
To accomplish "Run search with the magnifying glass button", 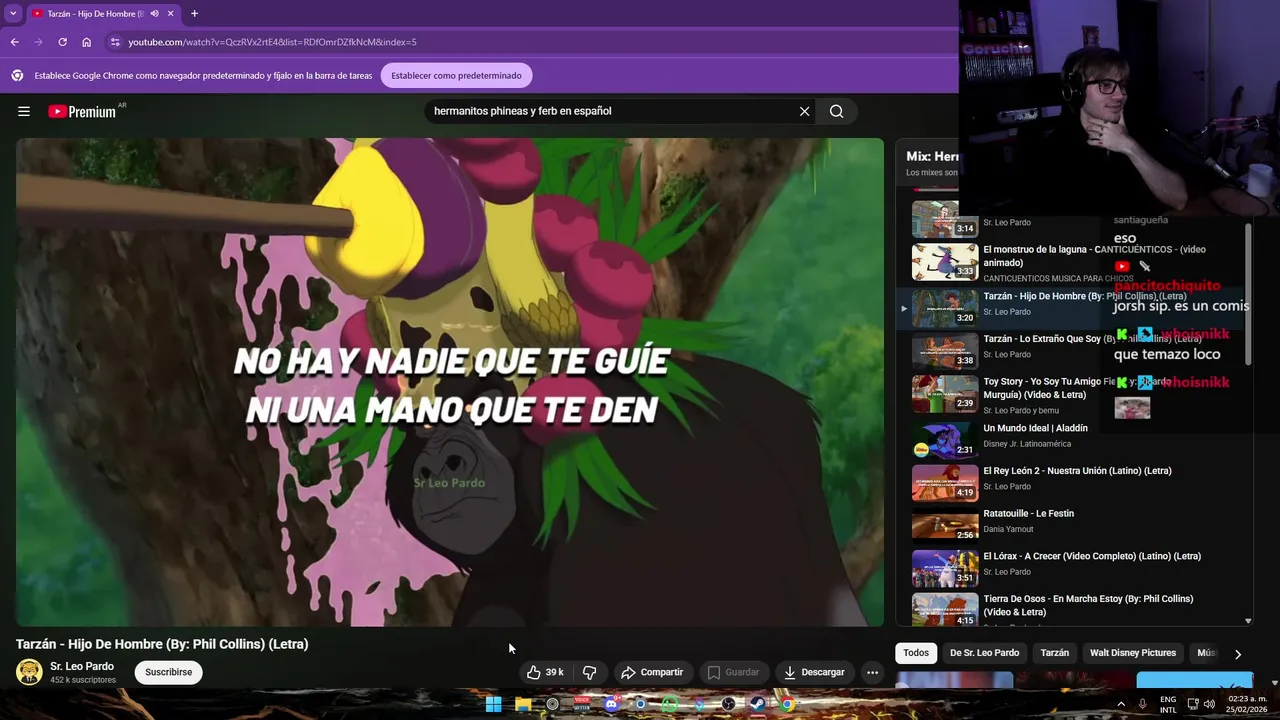I will (837, 111).
